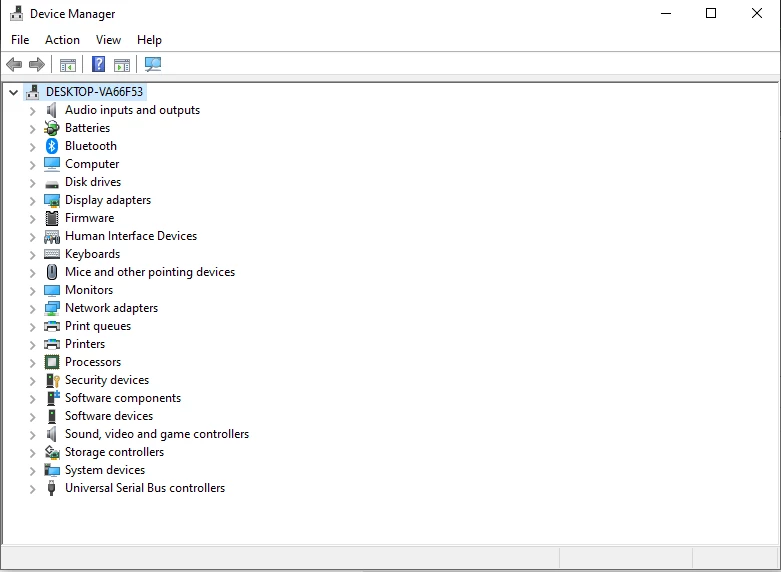Click the Human Interface Devices icon
The image size is (781, 572).
(x=52, y=236)
